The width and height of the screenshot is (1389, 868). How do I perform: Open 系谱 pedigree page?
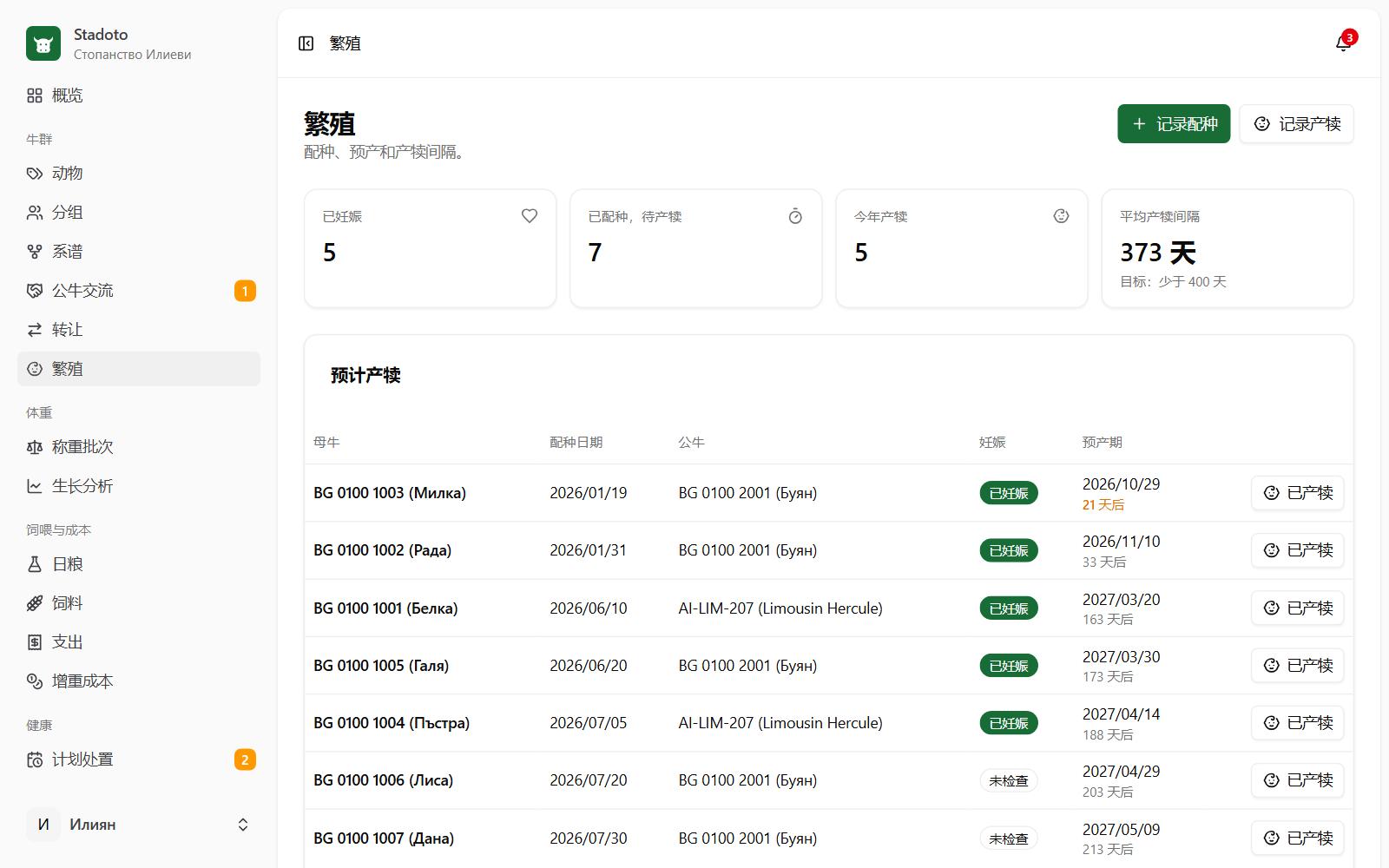coord(139,252)
